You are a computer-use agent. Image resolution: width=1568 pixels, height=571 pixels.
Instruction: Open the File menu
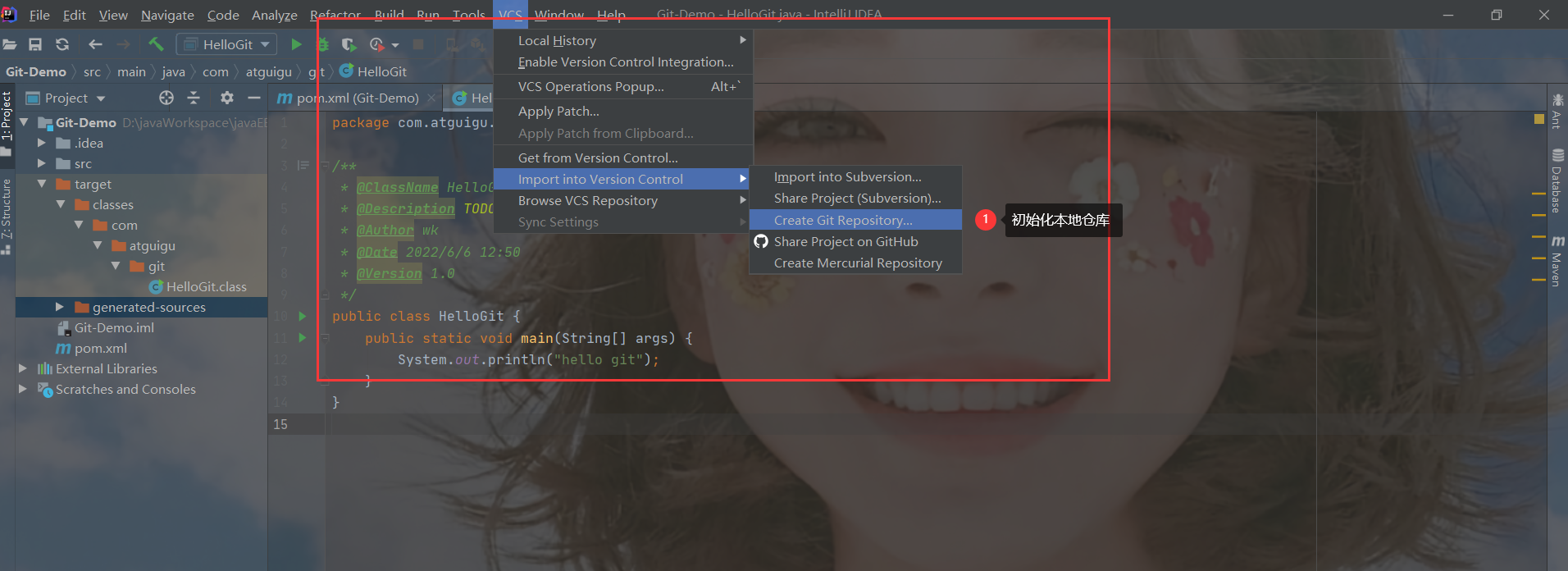coord(39,15)
